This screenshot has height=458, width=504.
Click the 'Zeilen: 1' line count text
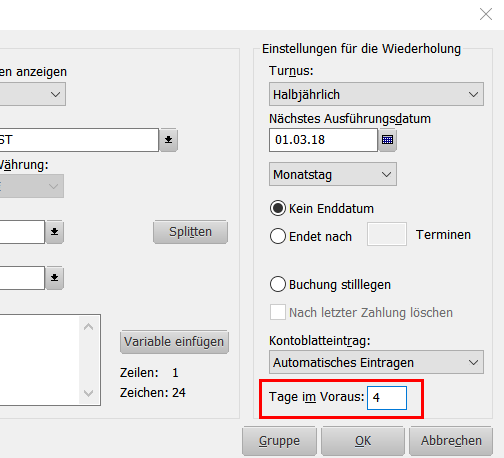[149, 373]
